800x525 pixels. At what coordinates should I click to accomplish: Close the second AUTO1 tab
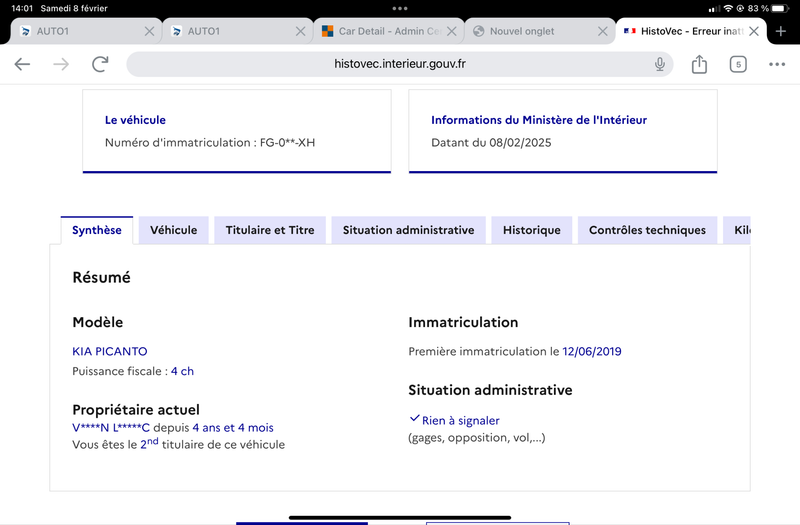(301, 31)
